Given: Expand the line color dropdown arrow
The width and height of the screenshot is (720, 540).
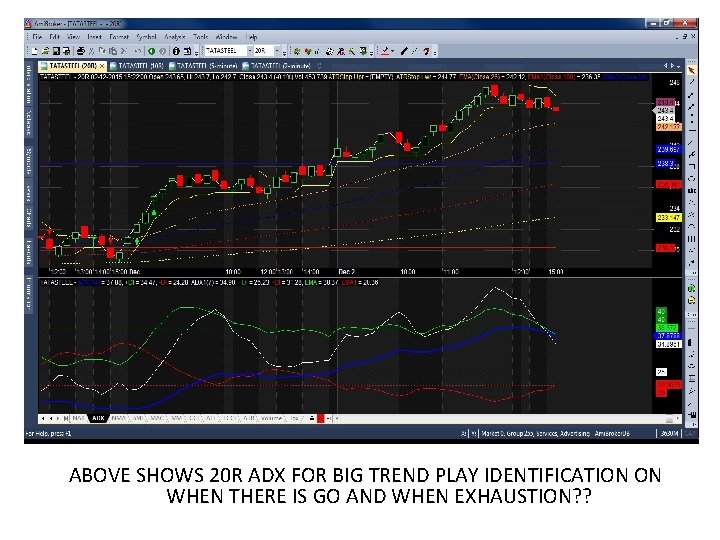Looking at the screenshot, I should click(393, 51).
